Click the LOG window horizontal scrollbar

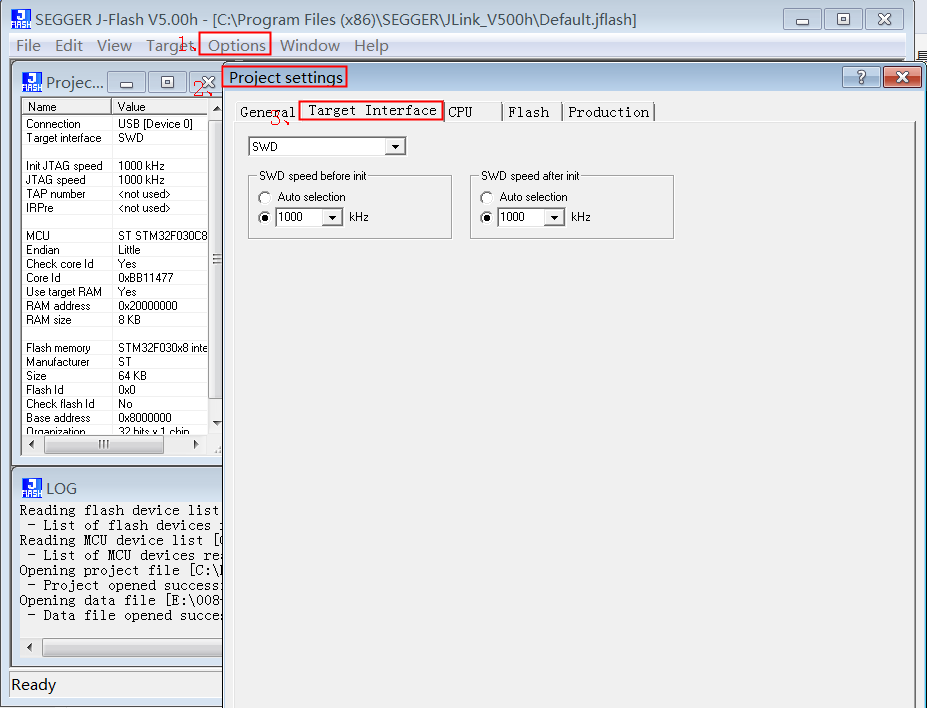pyautogui.click(x=130, y=647)
